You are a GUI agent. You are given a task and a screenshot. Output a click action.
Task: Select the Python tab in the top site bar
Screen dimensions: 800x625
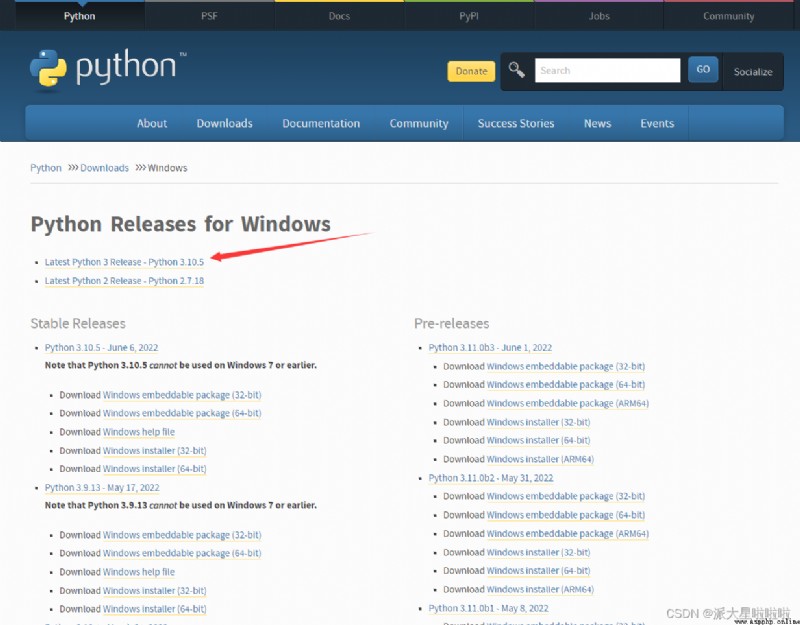[x=80, y=16]
